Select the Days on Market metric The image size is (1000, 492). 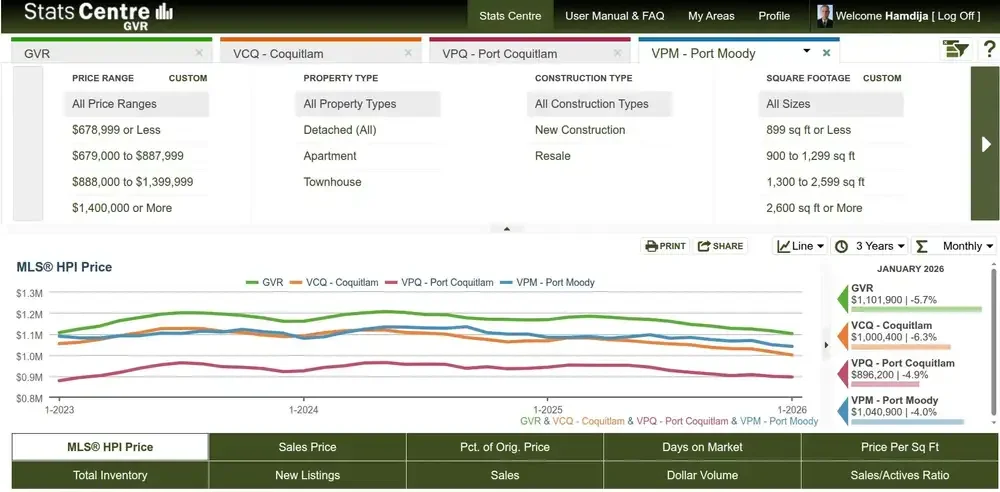click(702, 447)
